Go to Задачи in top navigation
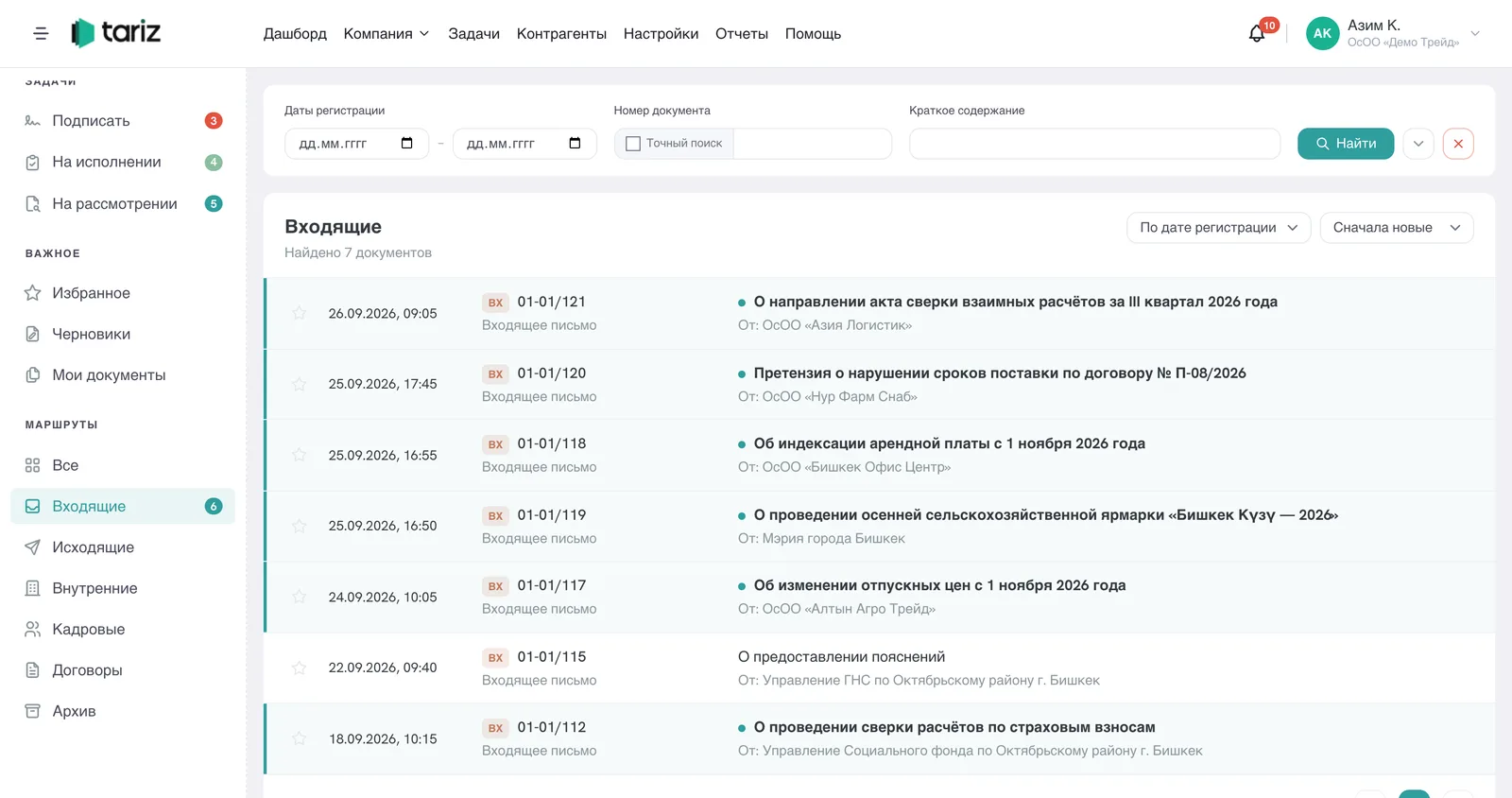This screenshot has width=1512, height=798. 474,34
